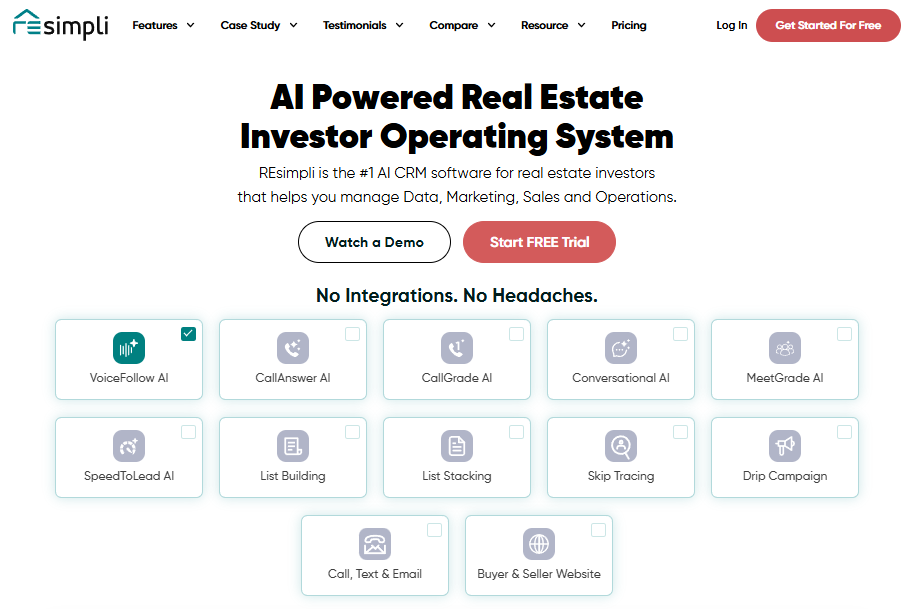
Task: Select the Pricing menu item
Action: [x=628, y=25]
